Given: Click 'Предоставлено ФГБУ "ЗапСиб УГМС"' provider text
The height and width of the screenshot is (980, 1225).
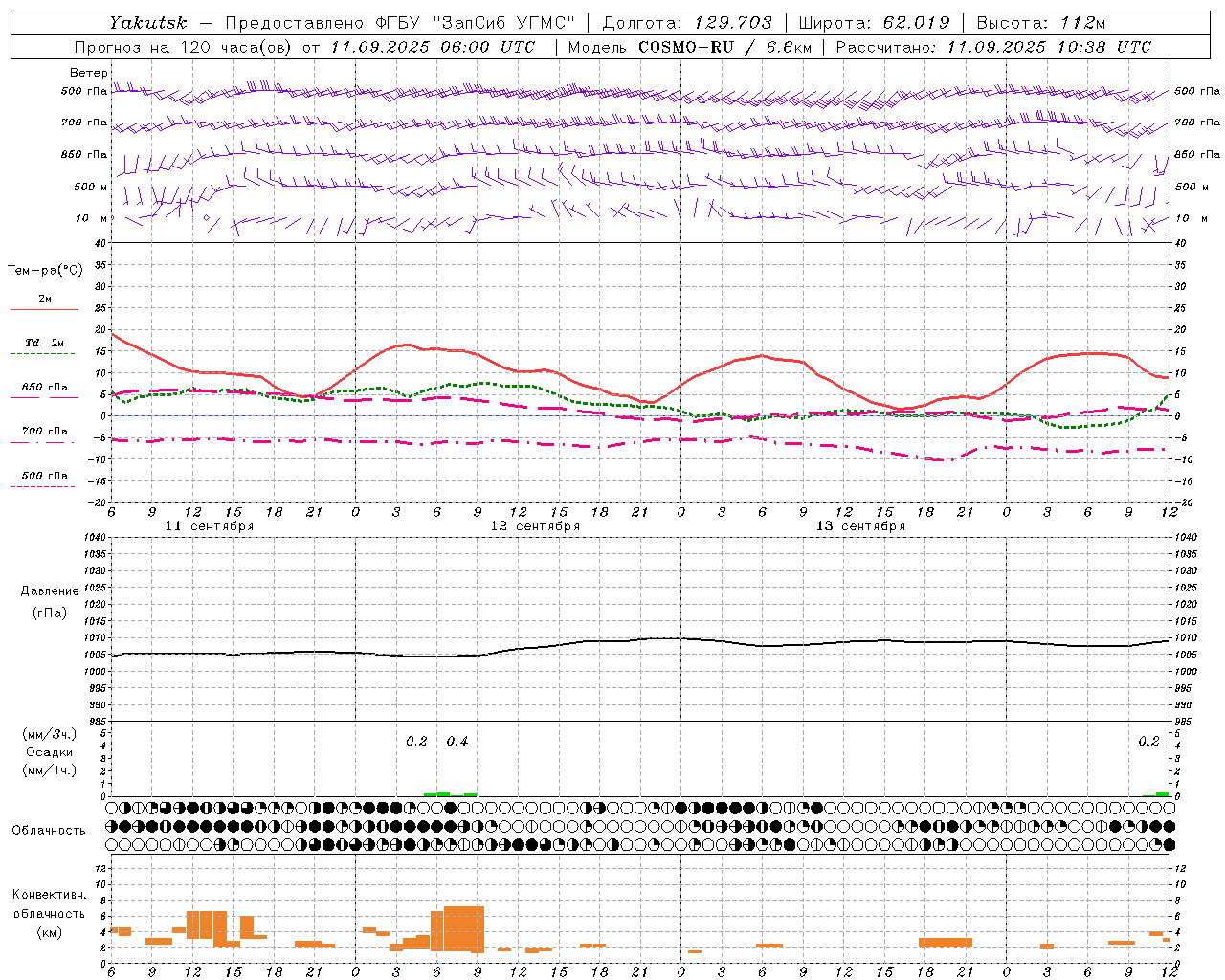Looking at the screenshot, I should [x=401, y=23].
